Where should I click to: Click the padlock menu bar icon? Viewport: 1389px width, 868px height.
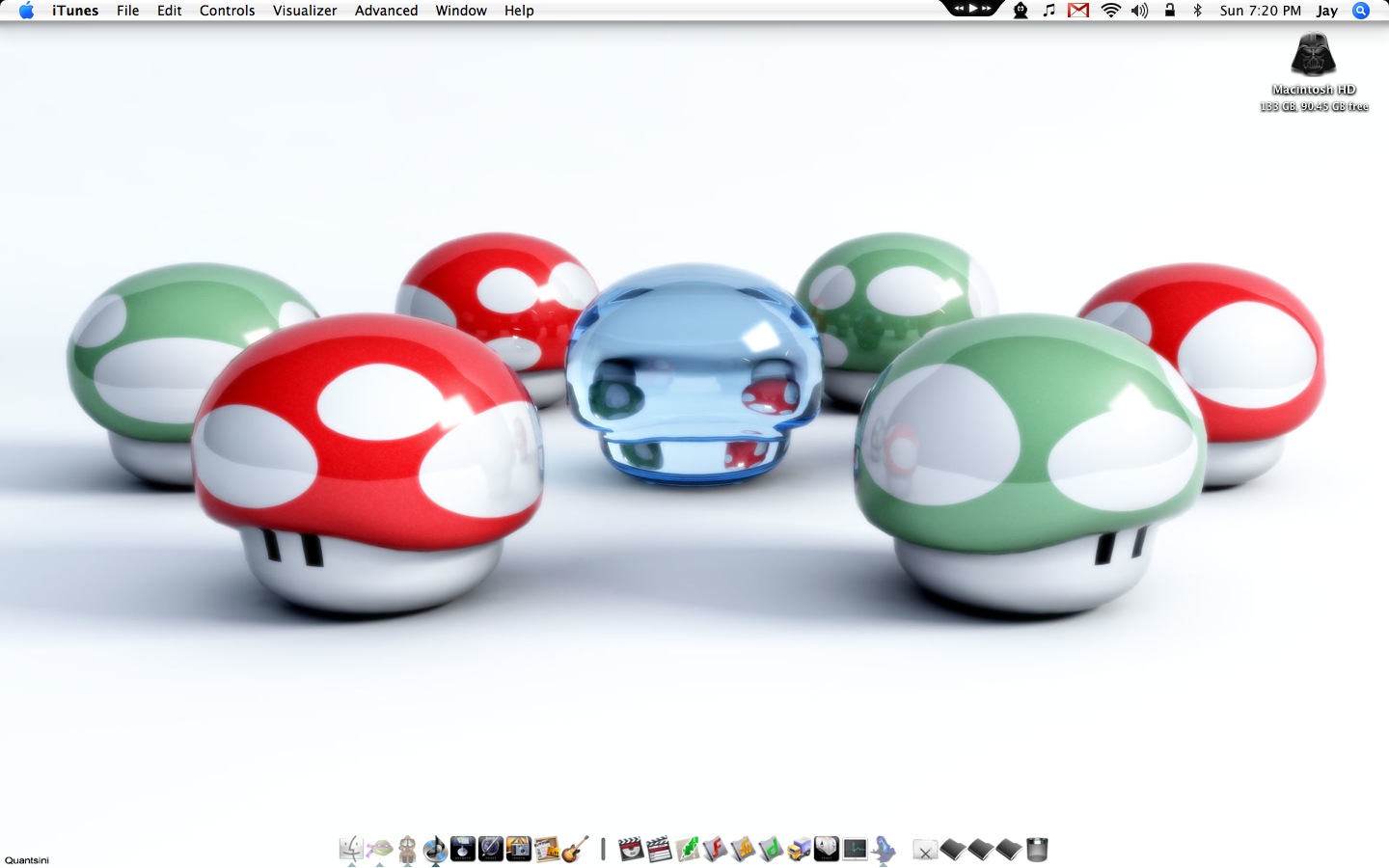1170,11
